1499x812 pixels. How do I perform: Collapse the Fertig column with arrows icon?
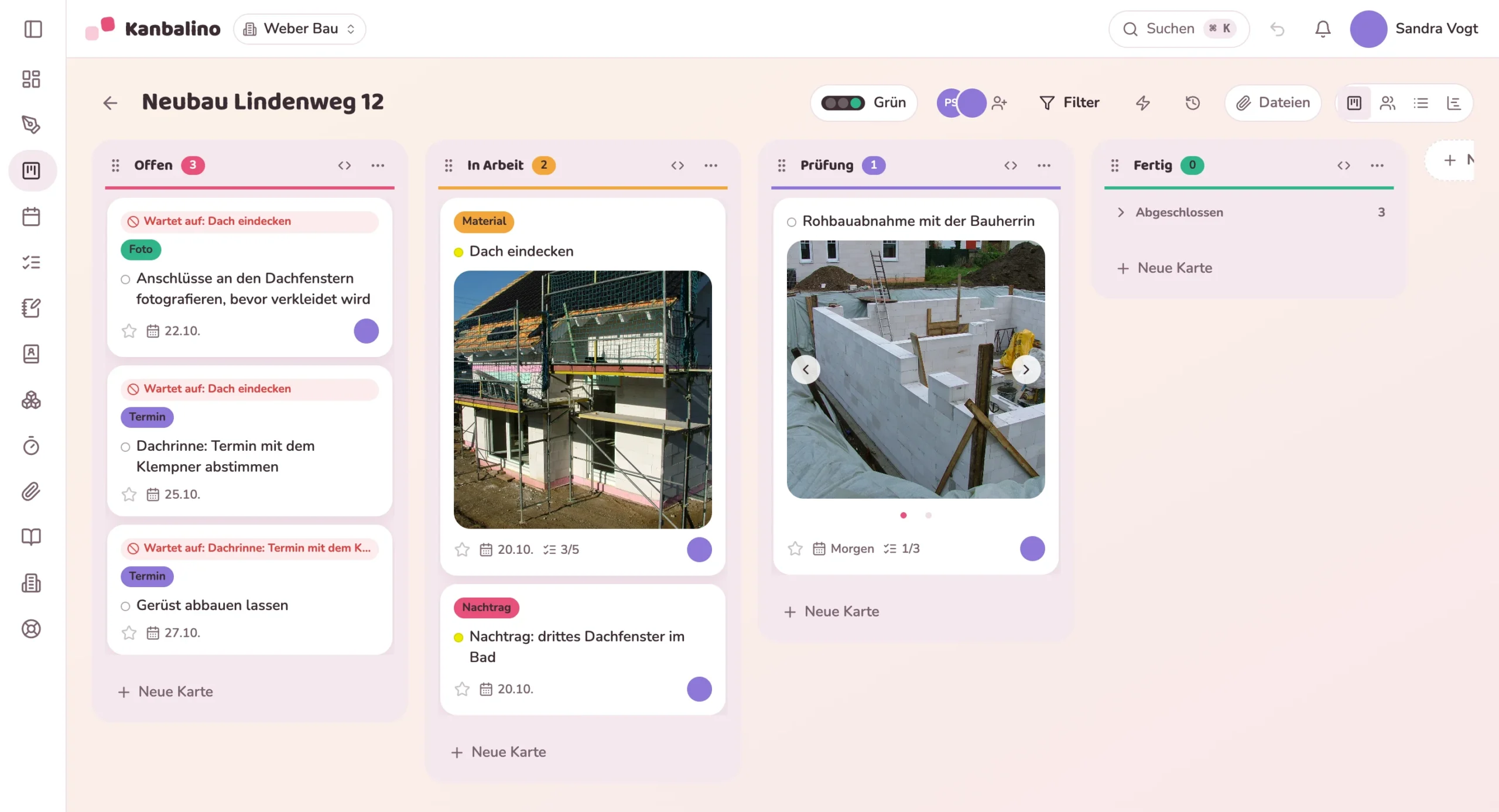(x=1344, y=166)
